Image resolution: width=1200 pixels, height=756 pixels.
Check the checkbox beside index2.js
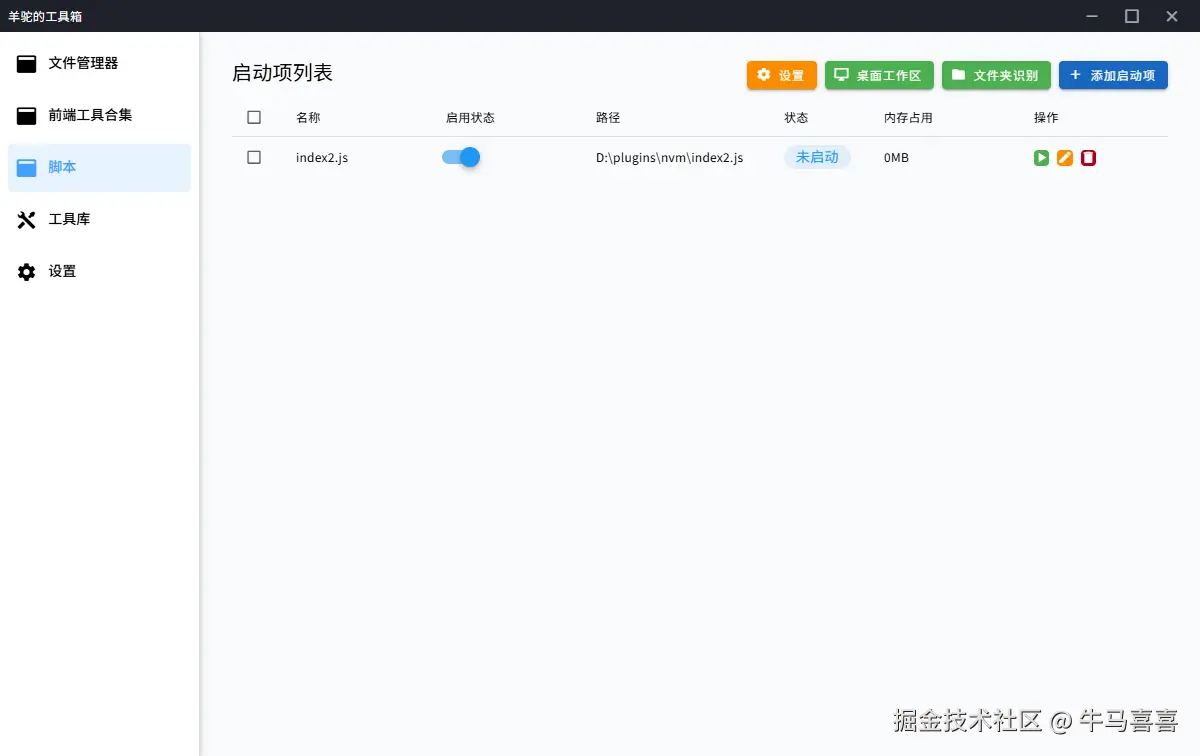click(253, 157)
